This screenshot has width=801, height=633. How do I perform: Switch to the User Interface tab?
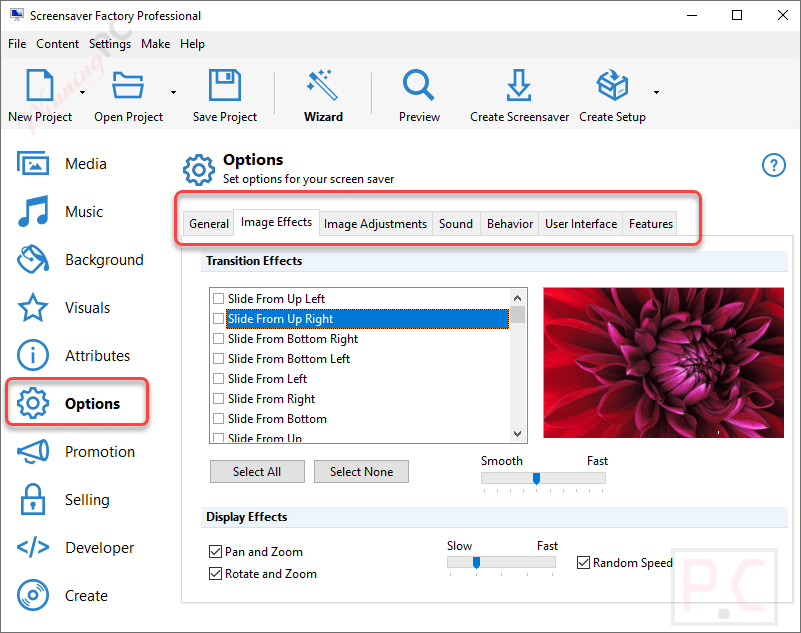click(581, 224)
